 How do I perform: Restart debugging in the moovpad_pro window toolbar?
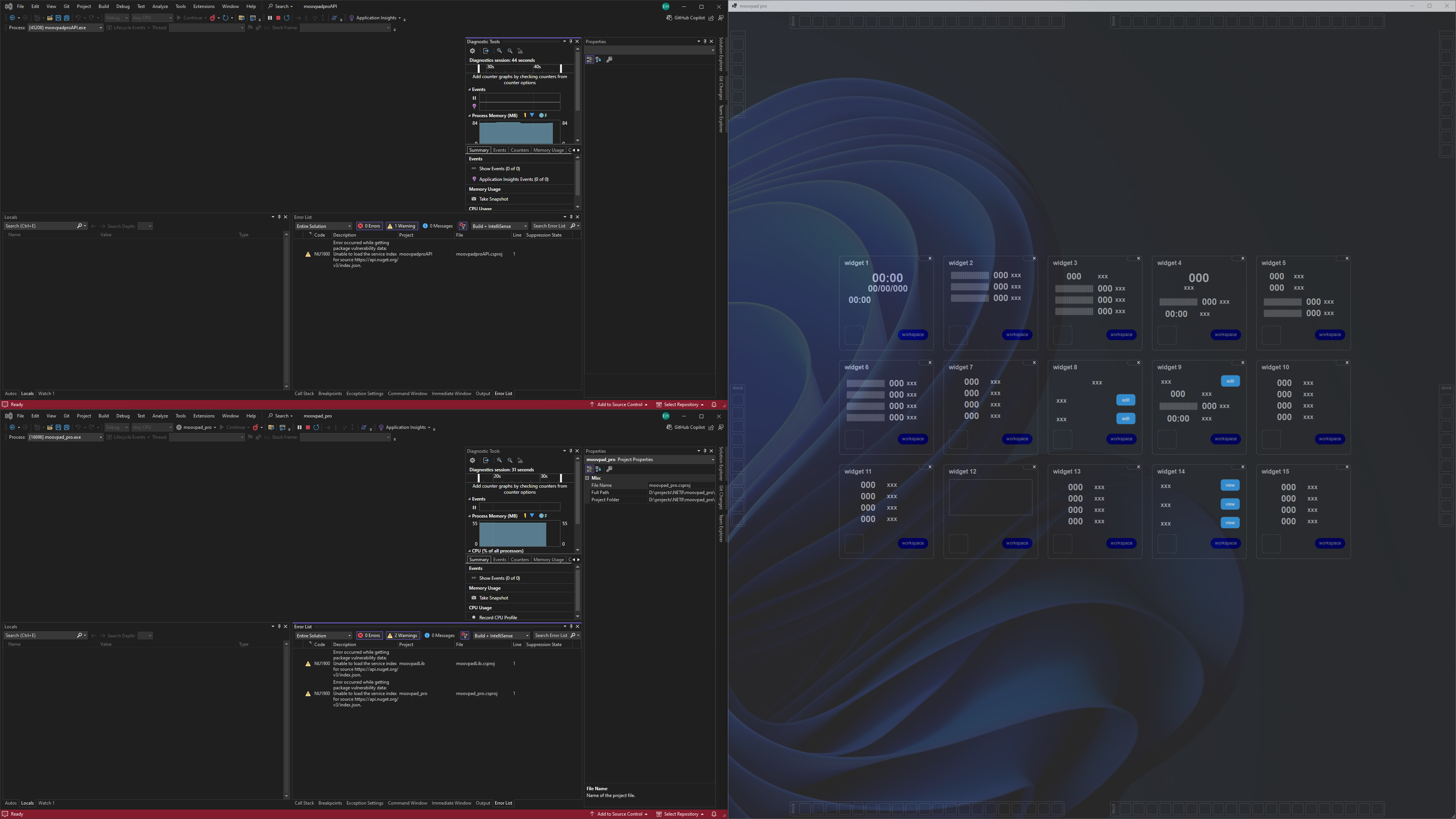316,427
